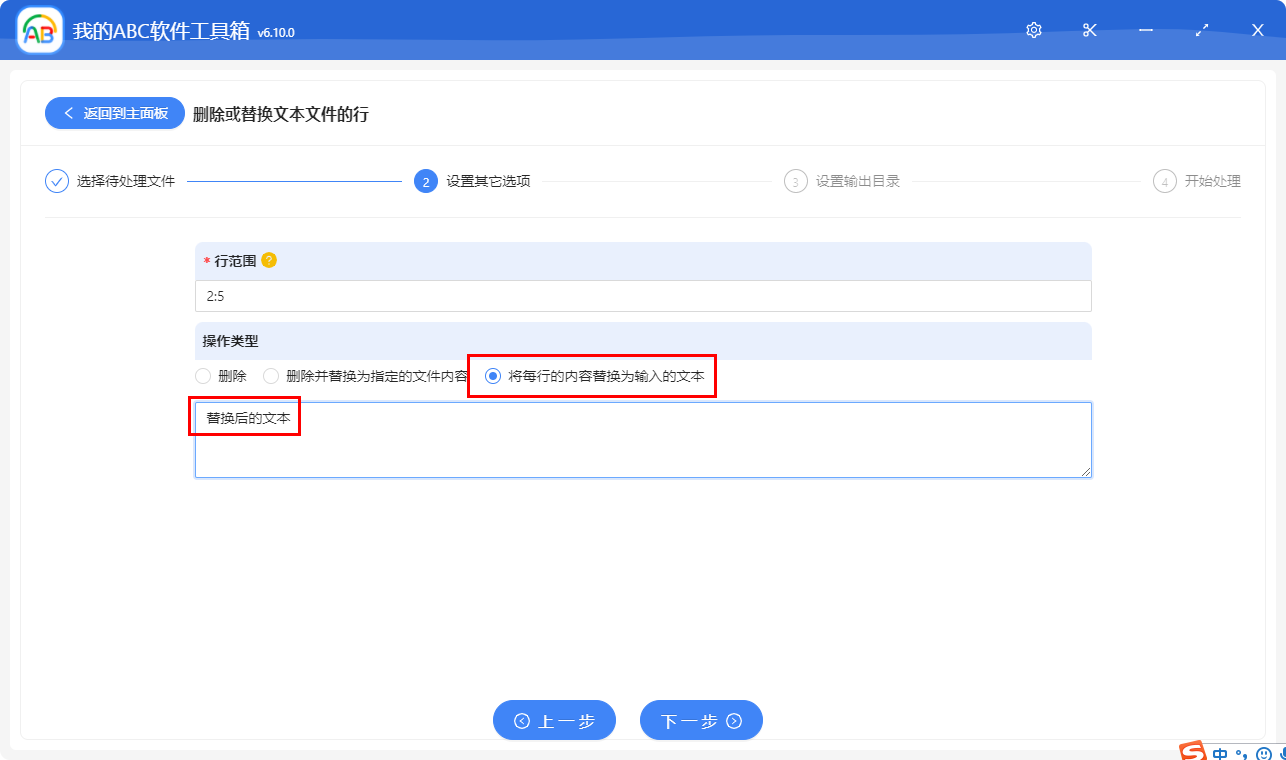Switch Sogou input between Chinese and English
1286x760 pixels.
click(1220, 753)
